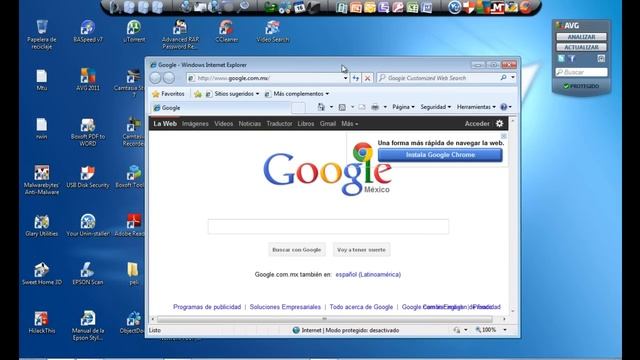Click the calendar icon in the top dock
Image resolution: width=640 pixels, height=360 pixels.
coord(299,7)
